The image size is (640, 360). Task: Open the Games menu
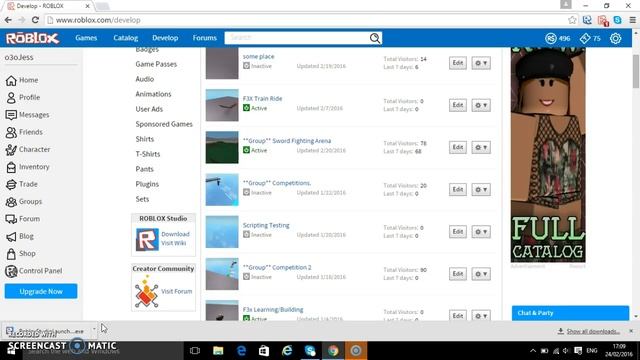[x=86, y=38]
